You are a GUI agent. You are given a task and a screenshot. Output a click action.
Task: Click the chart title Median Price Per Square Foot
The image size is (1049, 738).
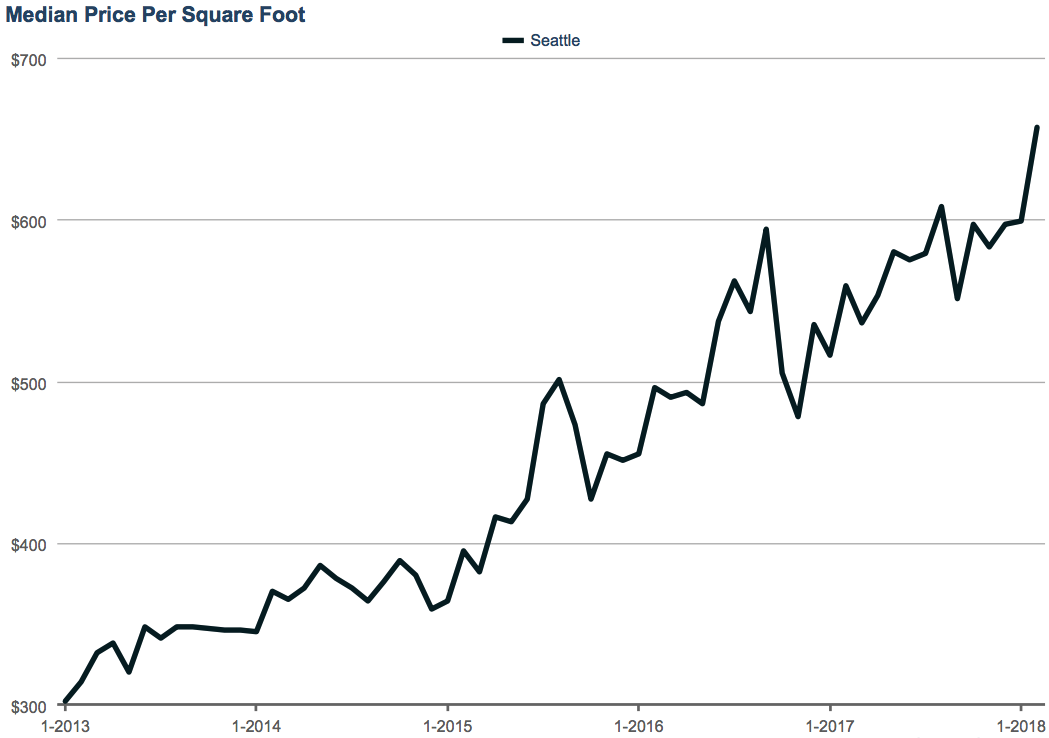point(156,15)
